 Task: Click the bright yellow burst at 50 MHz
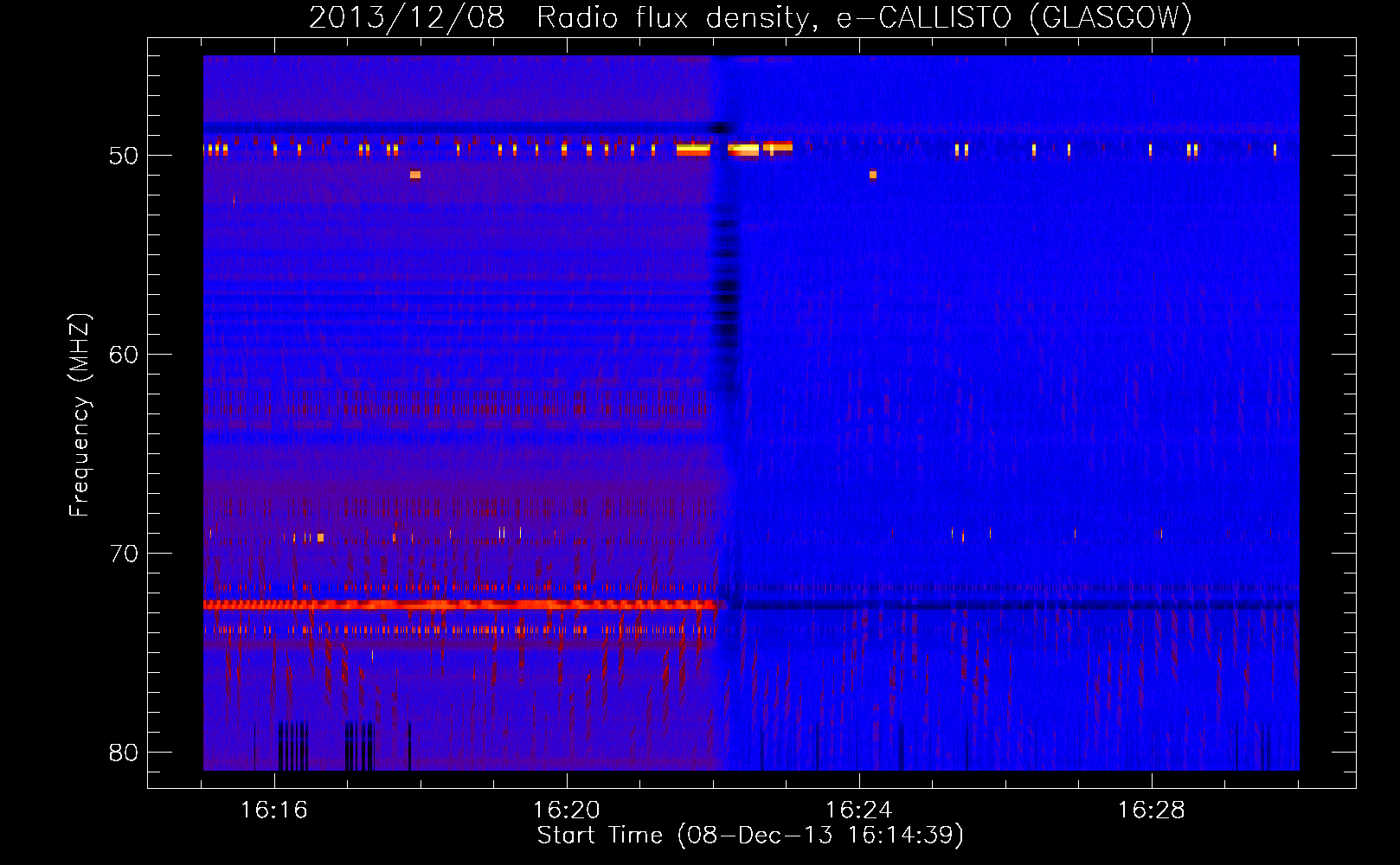(734, 149)
